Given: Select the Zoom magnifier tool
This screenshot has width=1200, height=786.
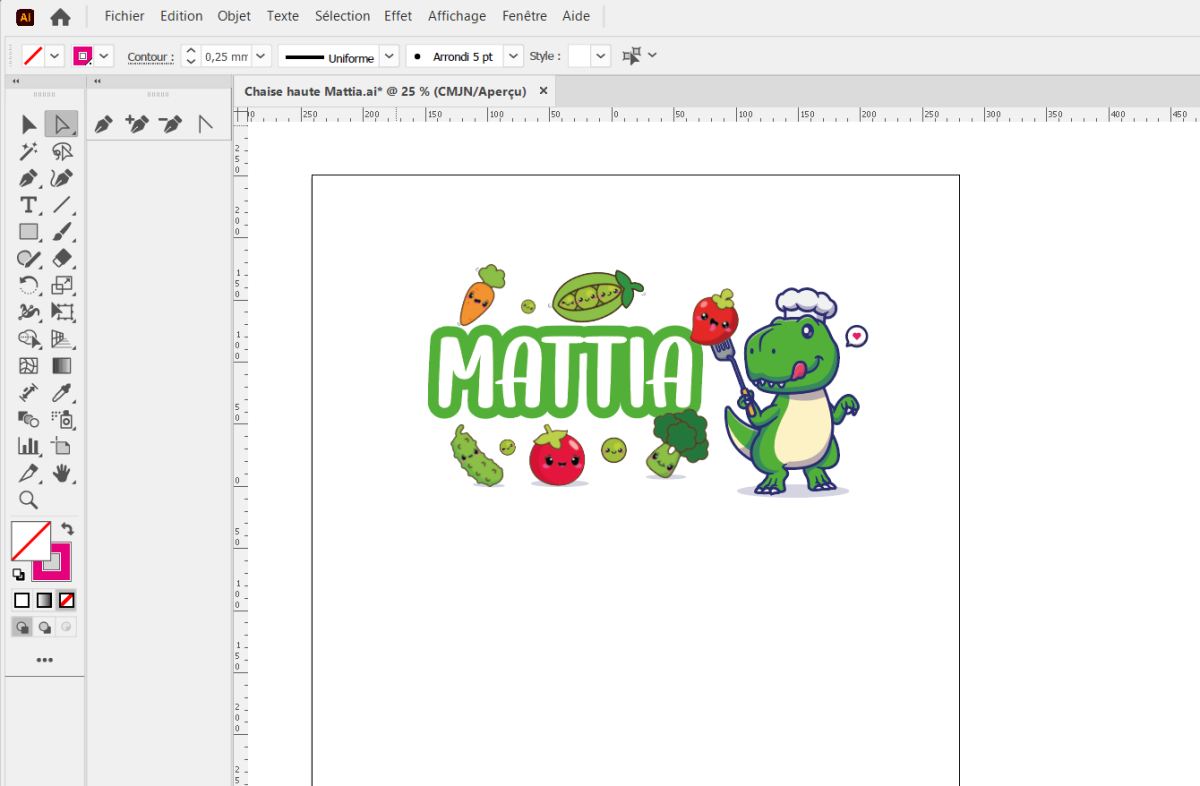Looking at the screenshot, I should (29, 500).
